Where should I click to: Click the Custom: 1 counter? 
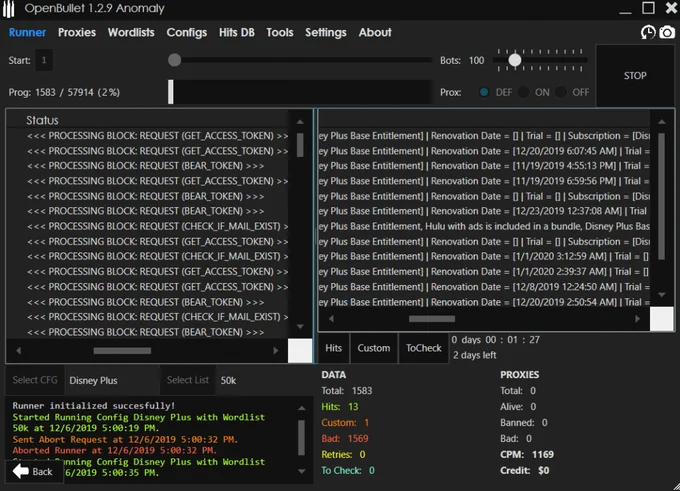[x=345, y=423]
